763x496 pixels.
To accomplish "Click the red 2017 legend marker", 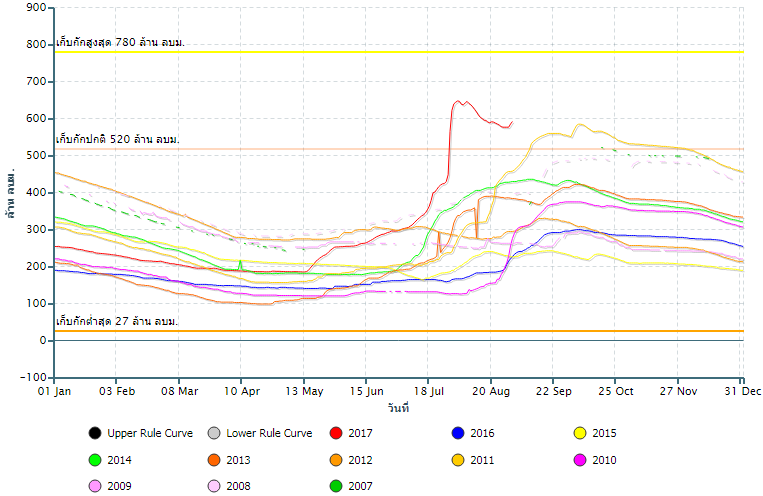I will click(x=336, y=433).
